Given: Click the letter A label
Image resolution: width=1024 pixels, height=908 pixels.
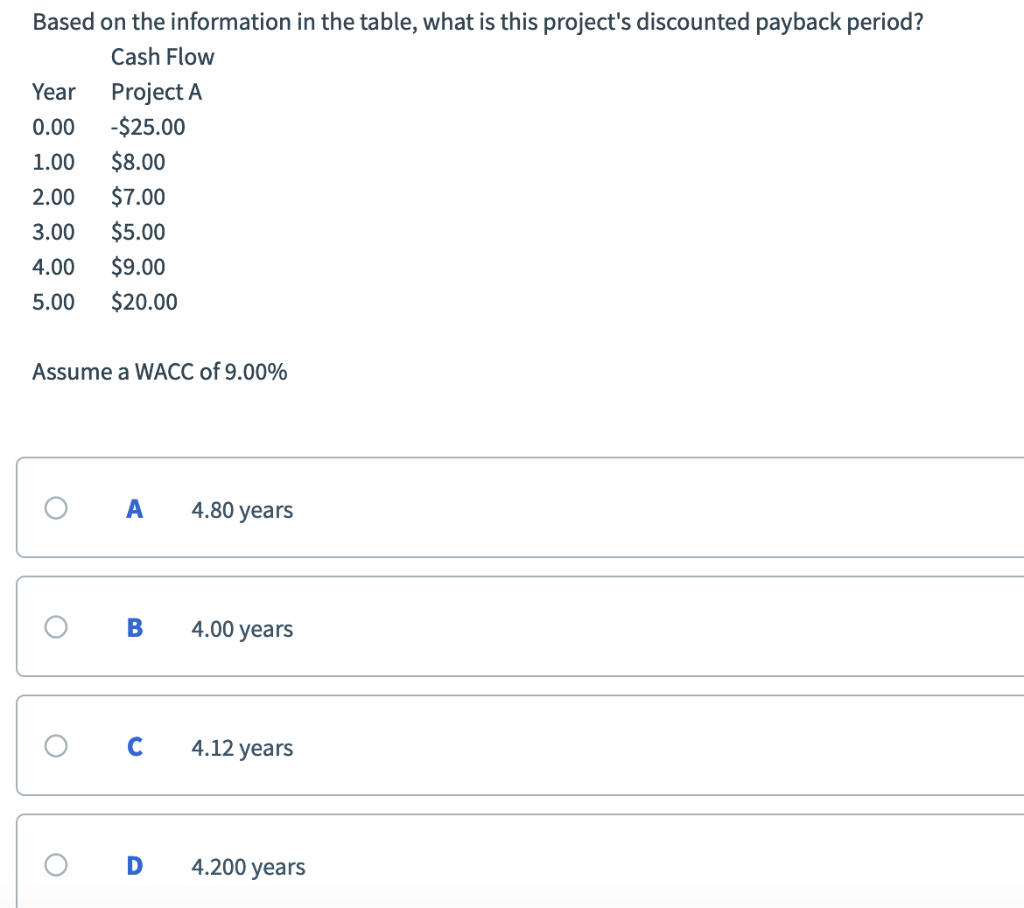Looking at the screenshot, I should (134, 508).
